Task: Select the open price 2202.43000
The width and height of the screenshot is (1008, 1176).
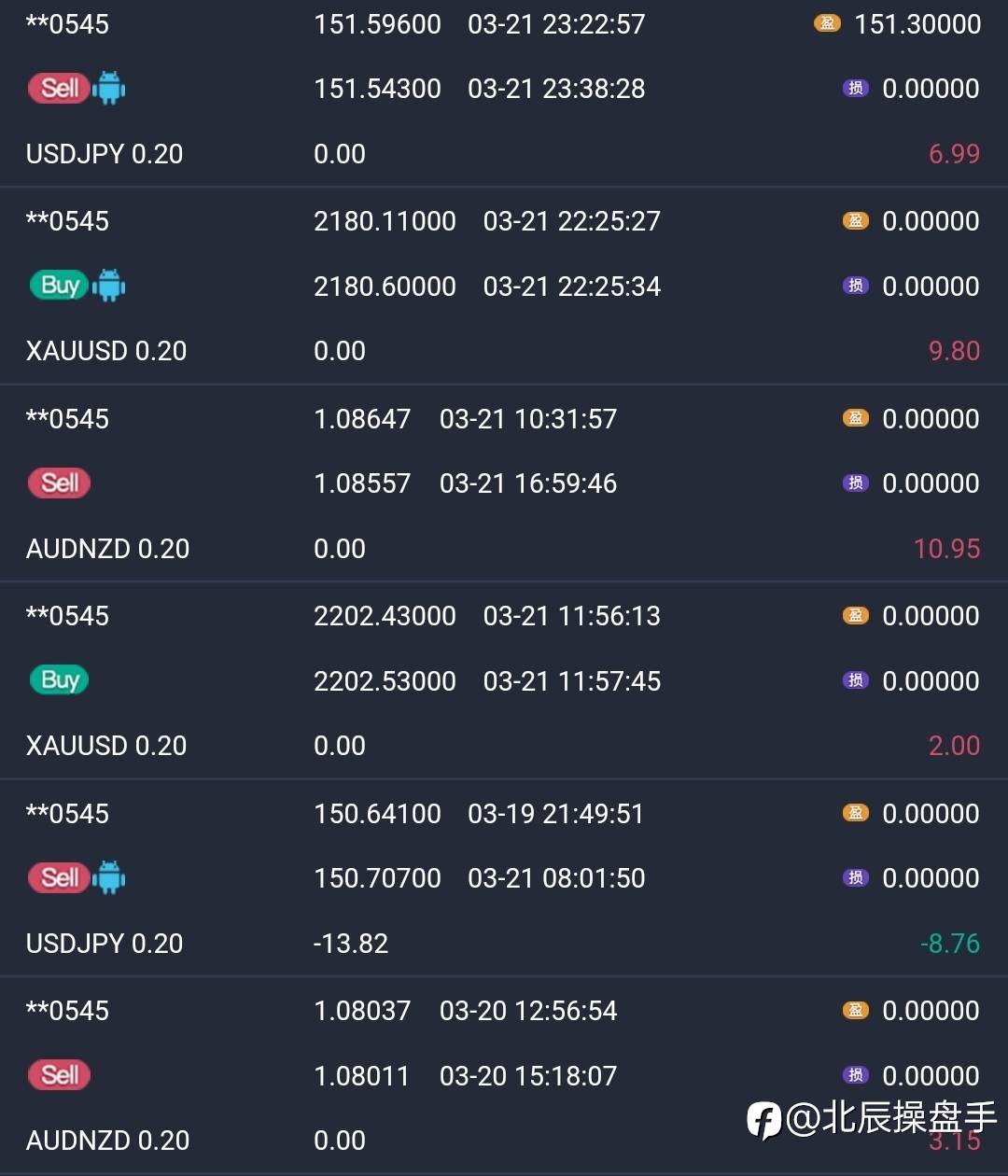Action: 385,616
